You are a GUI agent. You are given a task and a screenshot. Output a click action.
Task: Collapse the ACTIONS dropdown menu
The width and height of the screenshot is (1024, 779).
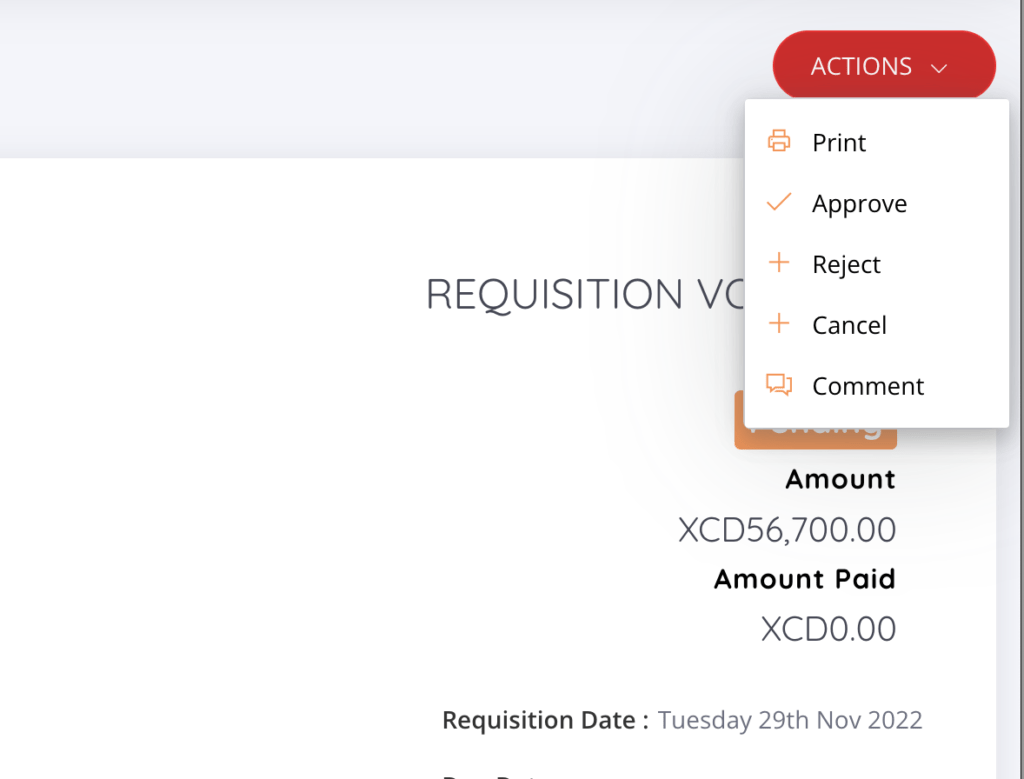click(883, 64)
